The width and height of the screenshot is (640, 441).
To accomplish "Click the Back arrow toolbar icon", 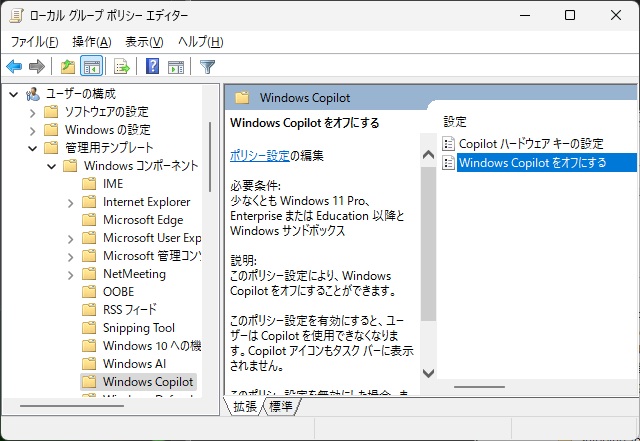I will point(14,66).
